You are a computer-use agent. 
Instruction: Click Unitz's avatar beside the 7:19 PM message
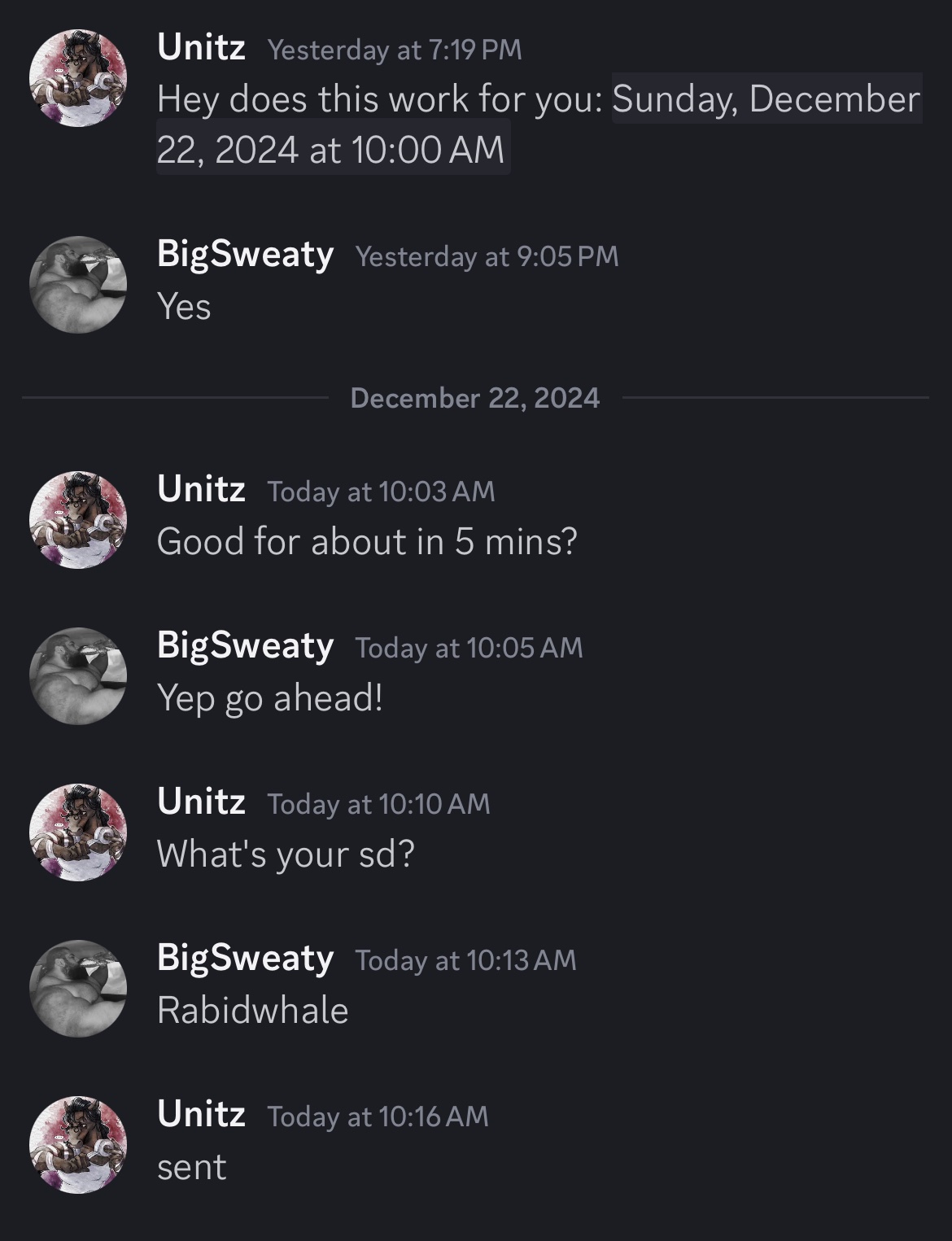(78, 78)
